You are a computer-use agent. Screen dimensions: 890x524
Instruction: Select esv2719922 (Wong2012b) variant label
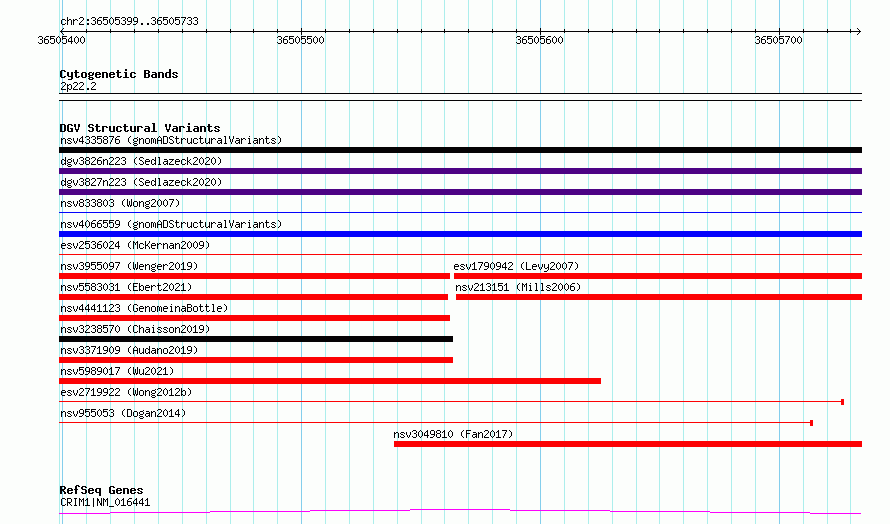pos(126,392)
